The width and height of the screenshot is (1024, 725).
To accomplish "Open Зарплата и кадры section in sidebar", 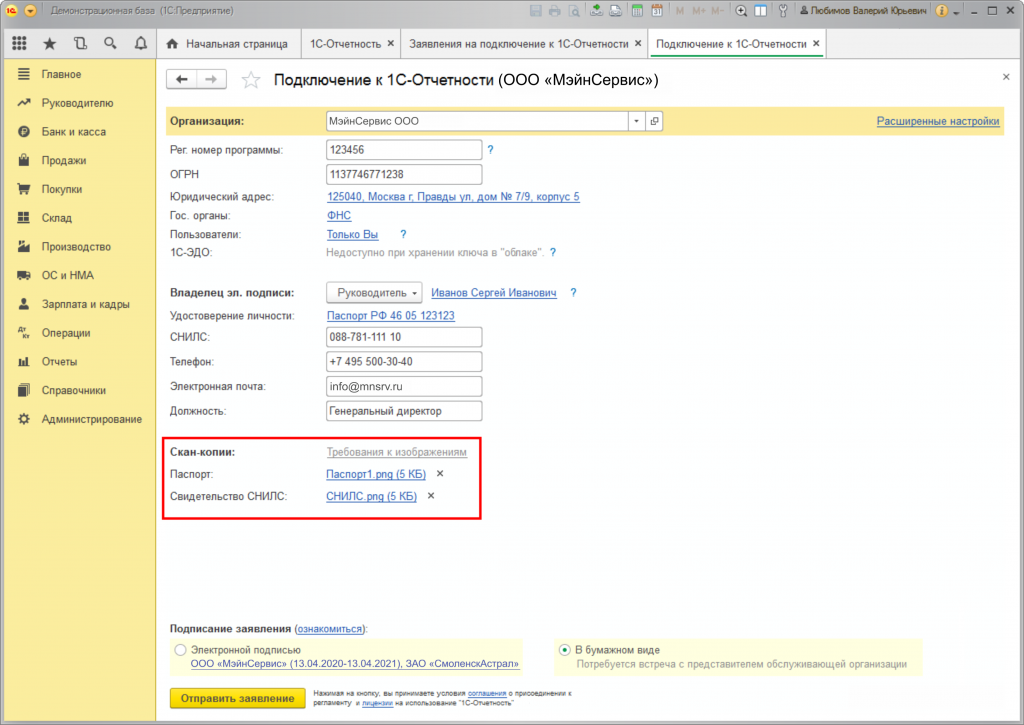I will 85,304.
